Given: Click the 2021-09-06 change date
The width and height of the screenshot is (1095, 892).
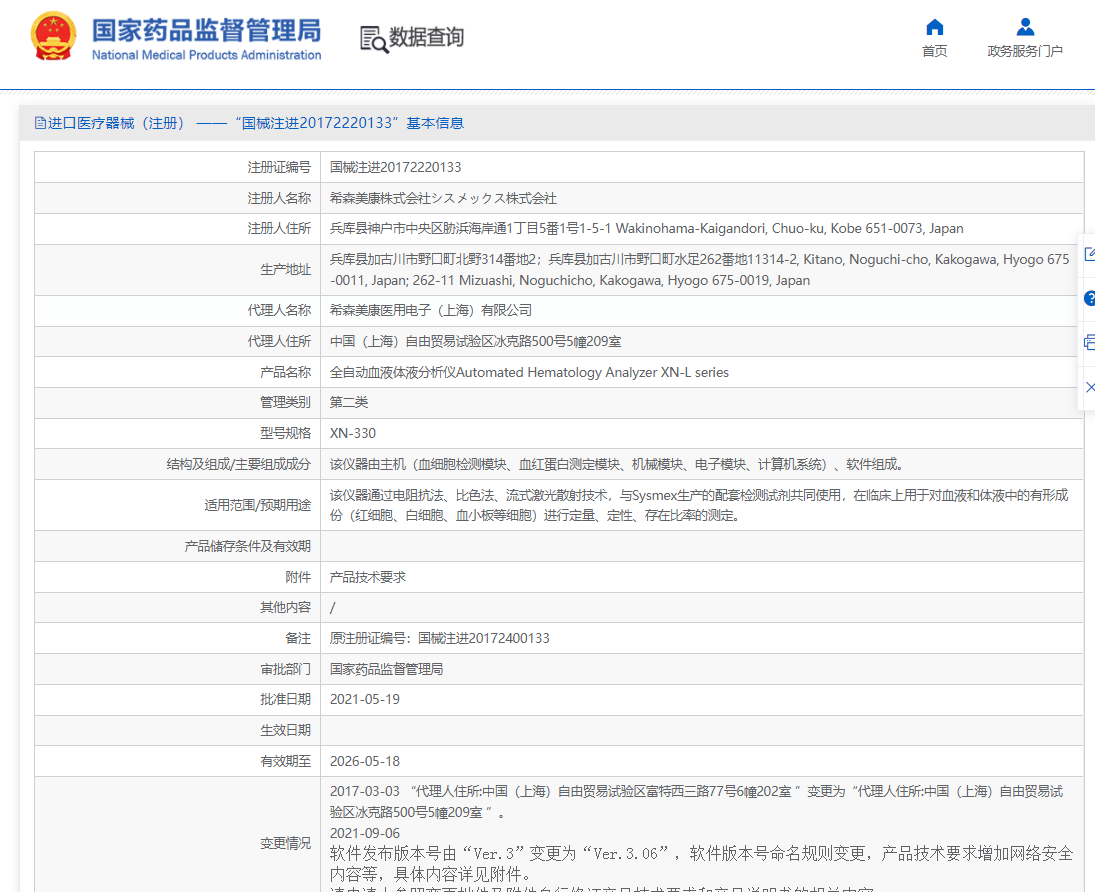Looking at the screenshot, I should 365,833.
